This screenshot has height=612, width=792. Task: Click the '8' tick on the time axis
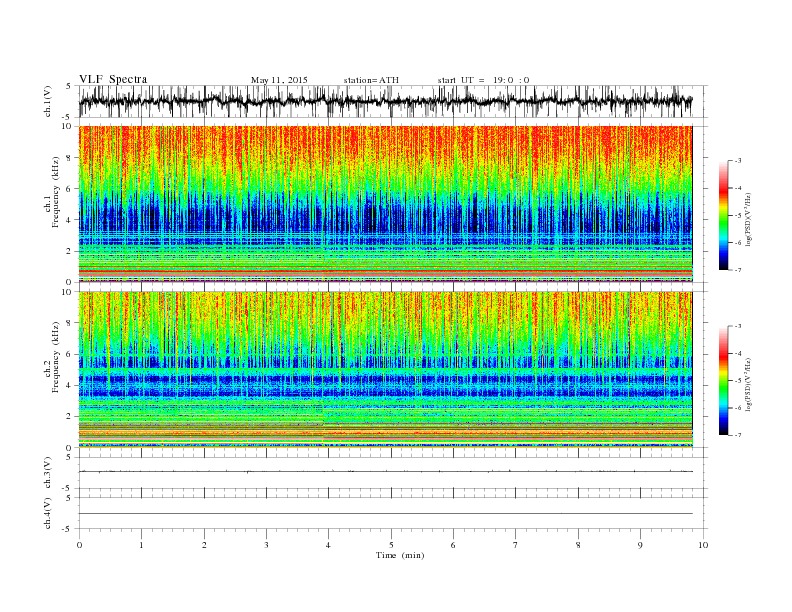click(578, 545)
